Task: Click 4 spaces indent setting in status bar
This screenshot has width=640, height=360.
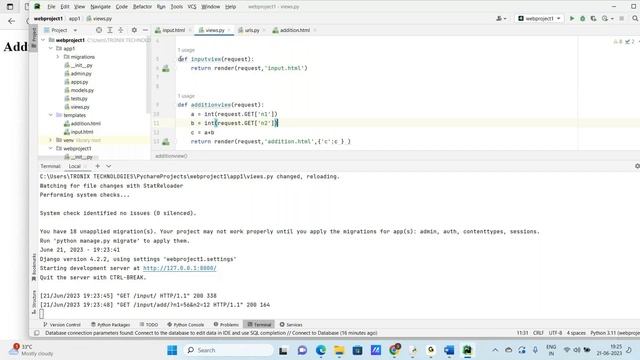Action: pos(576,333)
